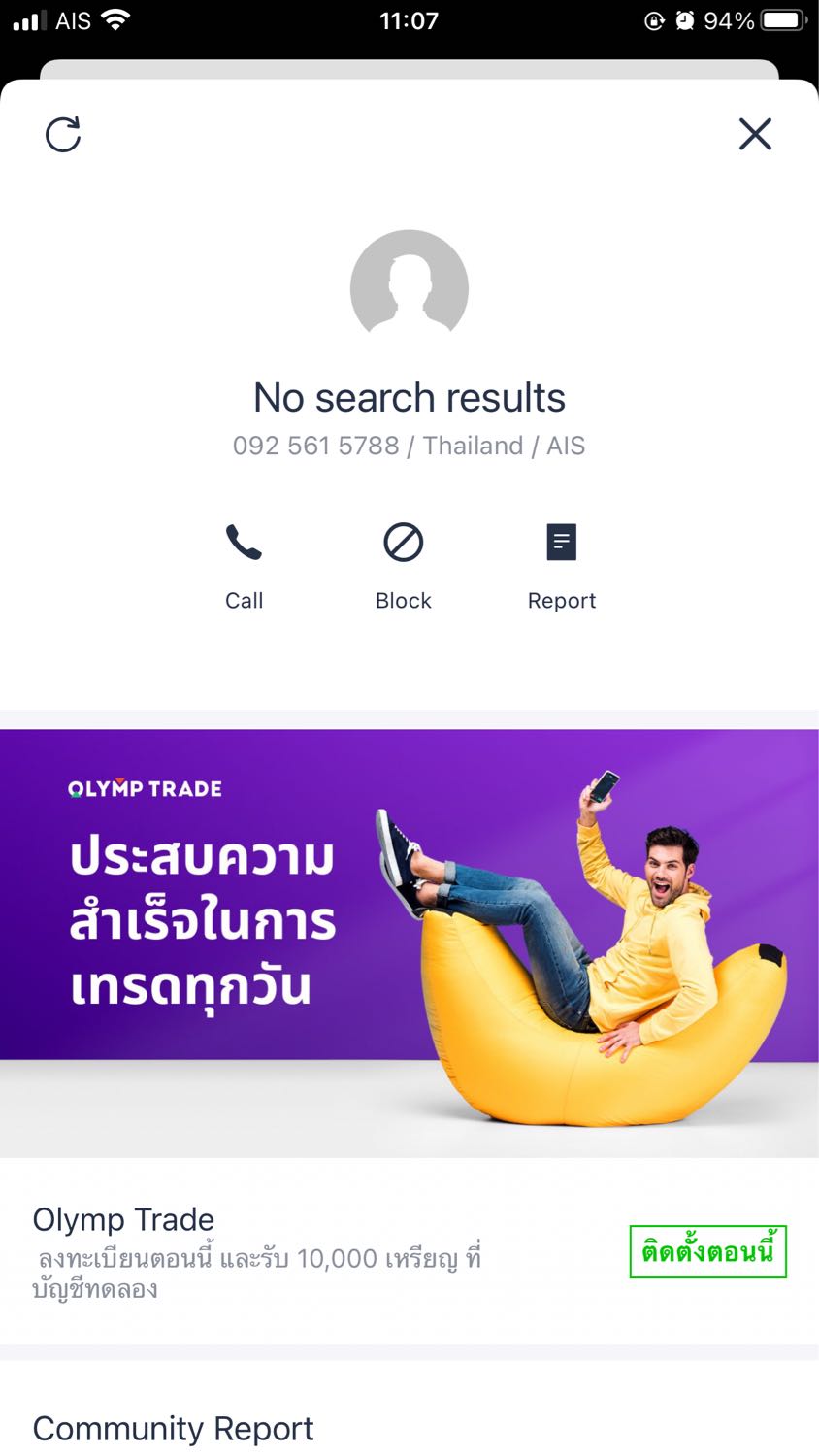Tap the Olymp Trade logo in banner

click(146, 789)
